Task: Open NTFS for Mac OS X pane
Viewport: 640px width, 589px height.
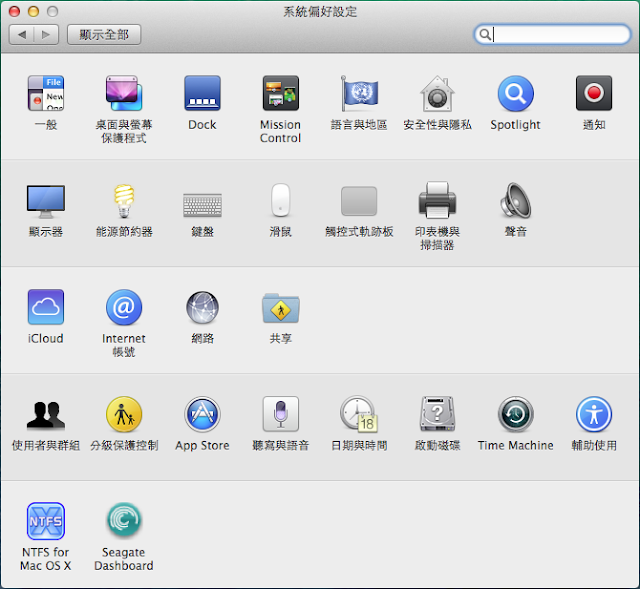Action: 46,521
